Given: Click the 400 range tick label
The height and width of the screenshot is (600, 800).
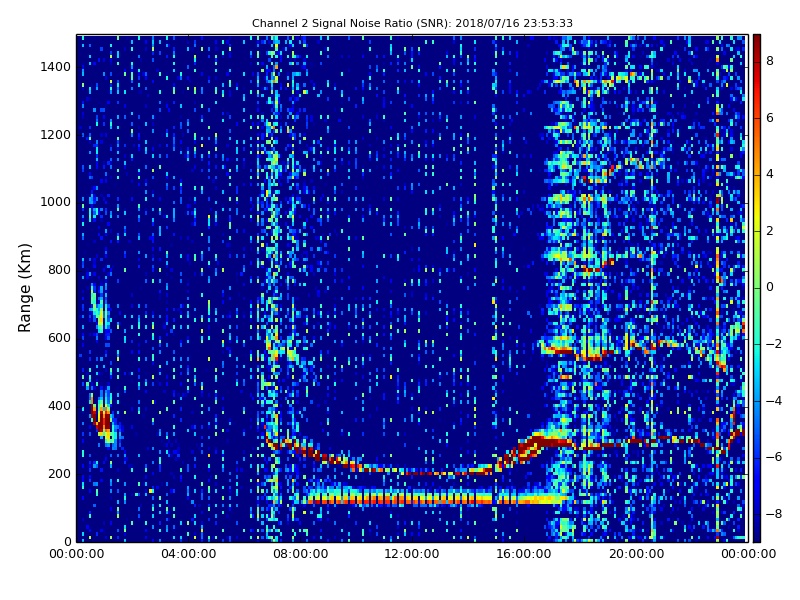Looking at the screenshot, I should click(60, 406).
